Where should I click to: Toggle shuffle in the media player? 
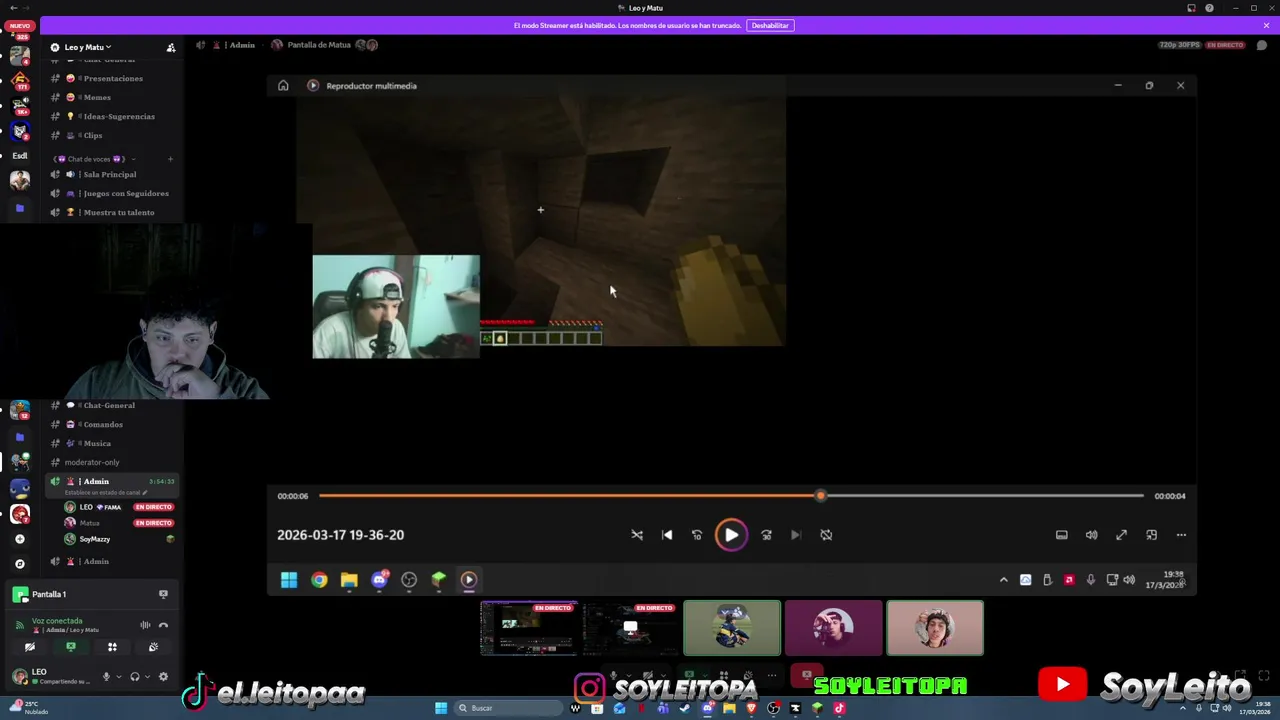coord(637,535)
